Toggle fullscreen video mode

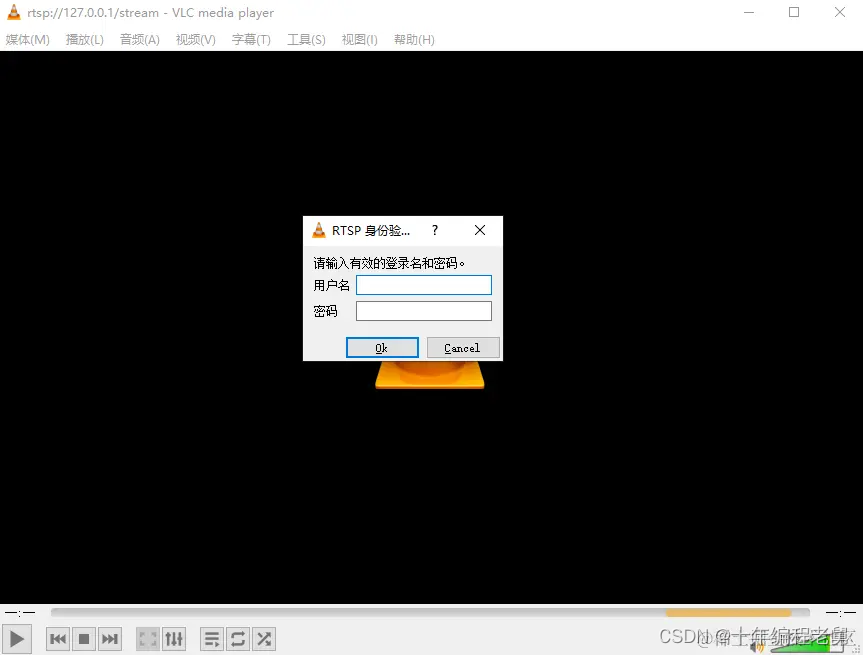pyautogui.click(x=147, y=638)
